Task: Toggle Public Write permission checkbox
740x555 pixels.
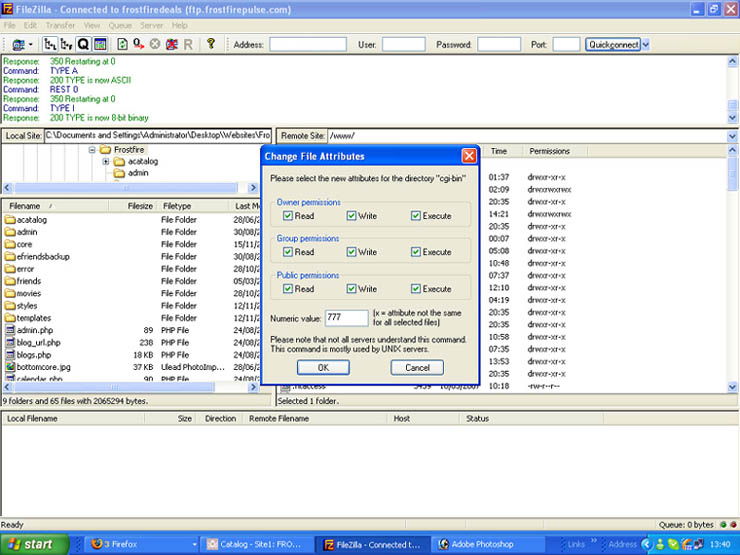Action: 351,288
